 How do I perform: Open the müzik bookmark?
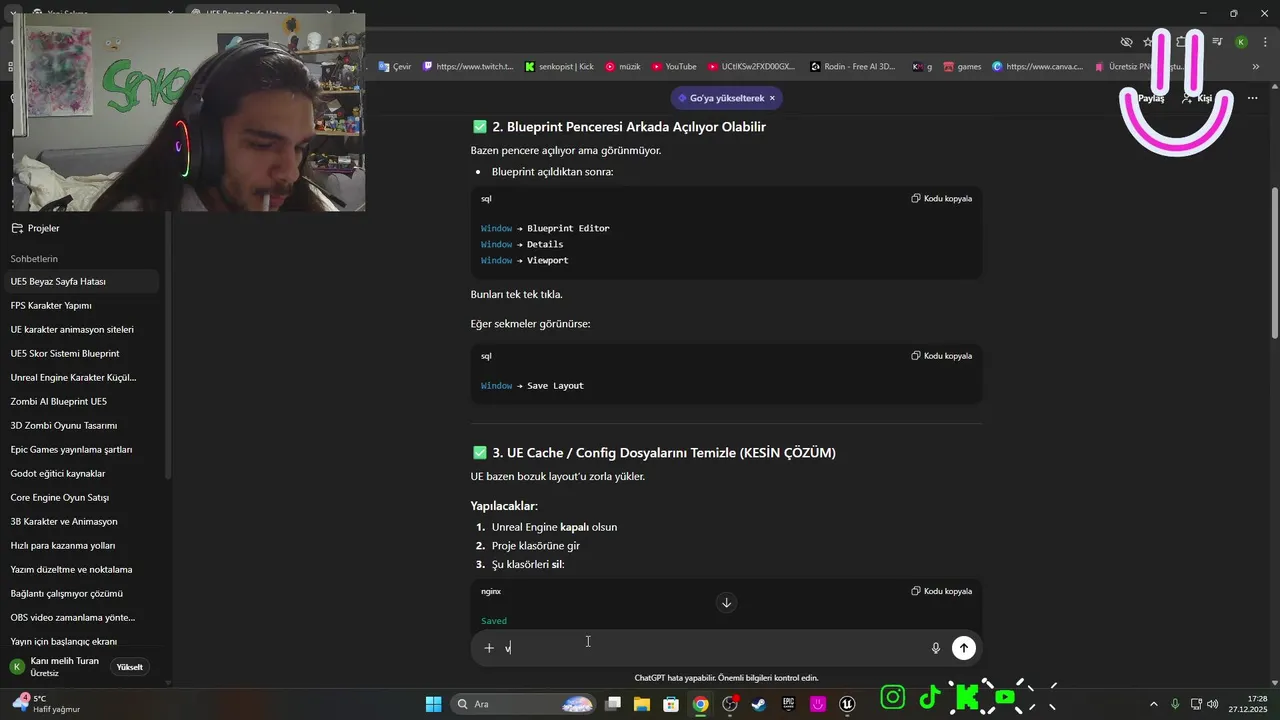623,67
